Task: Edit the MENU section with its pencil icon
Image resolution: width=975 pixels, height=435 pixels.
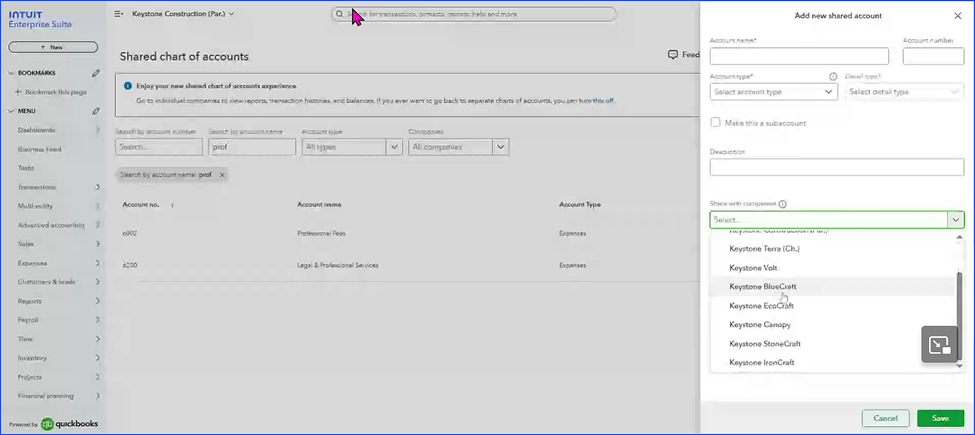Action: point(96,111)
